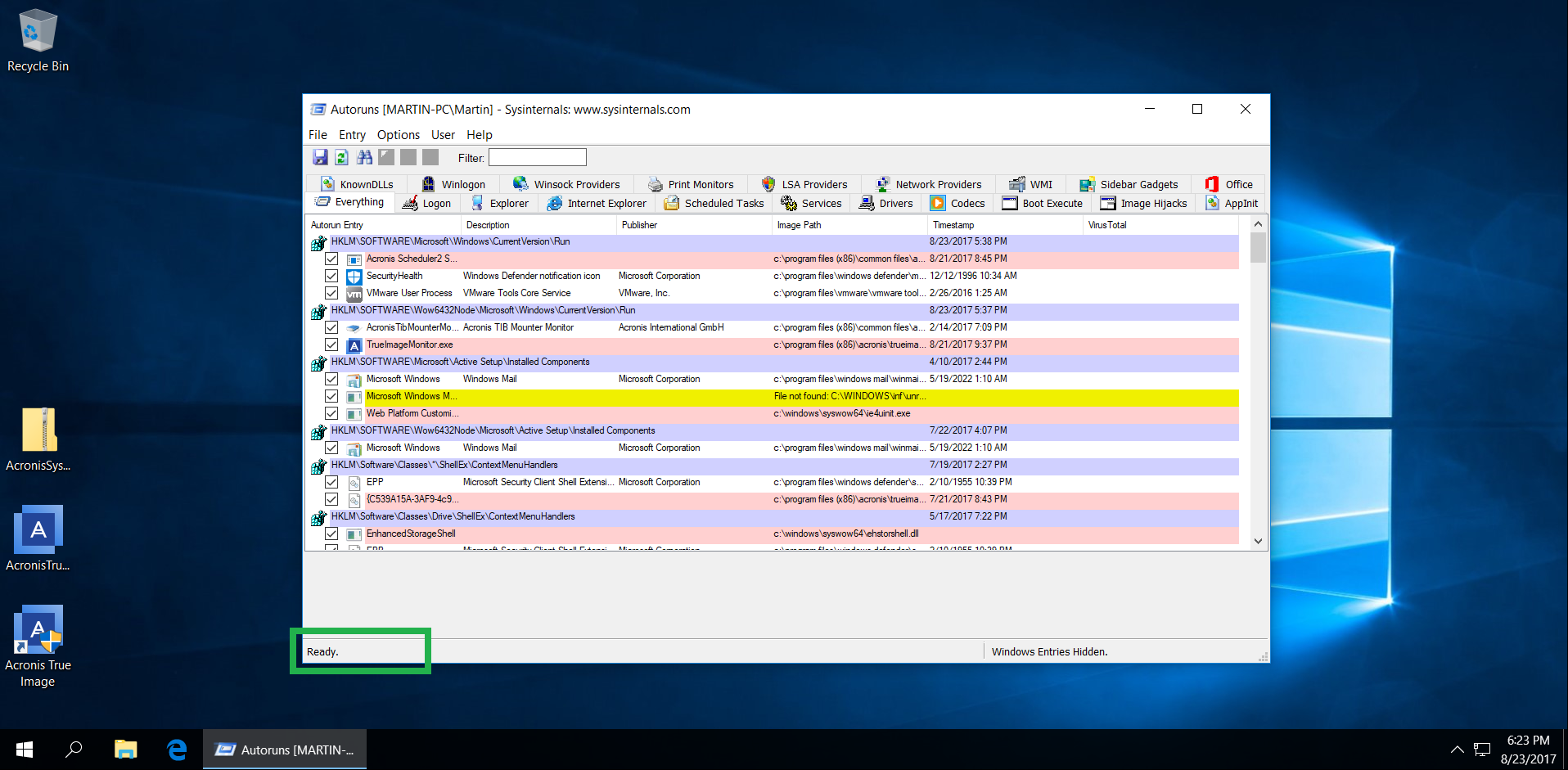Click the scroll up arrow of entries list
This screenshot has width=1568, height=770.
[1258, 224]
